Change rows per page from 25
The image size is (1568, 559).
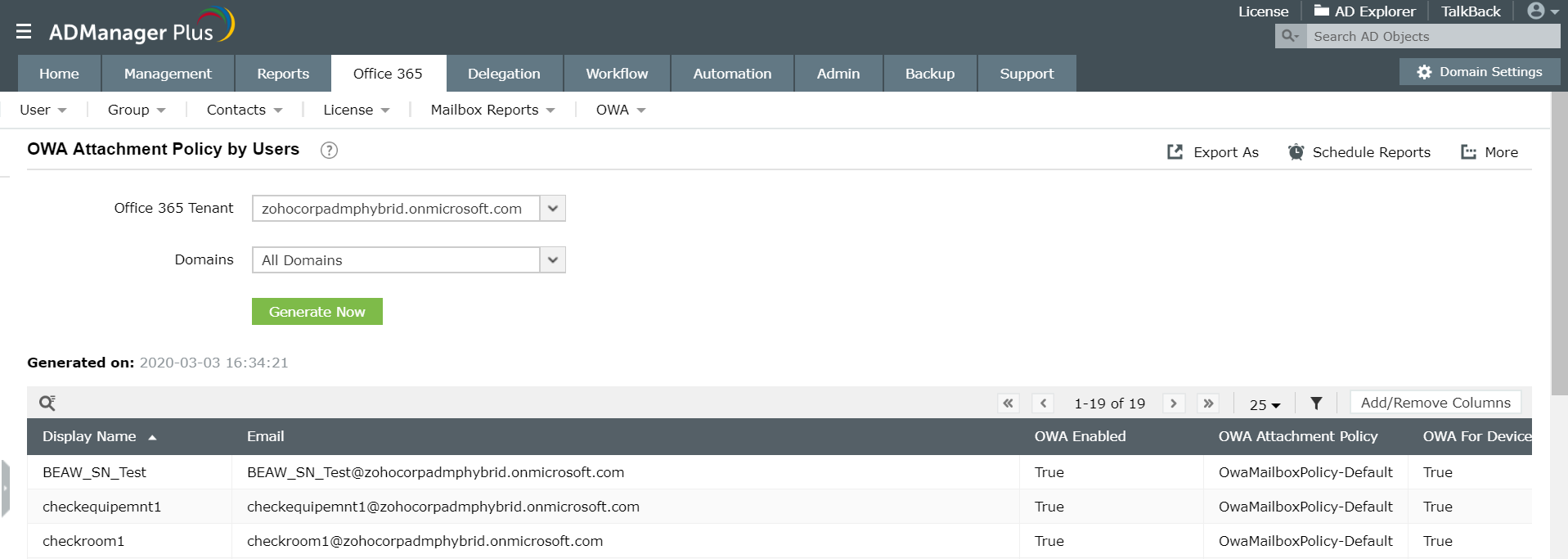1265,404
